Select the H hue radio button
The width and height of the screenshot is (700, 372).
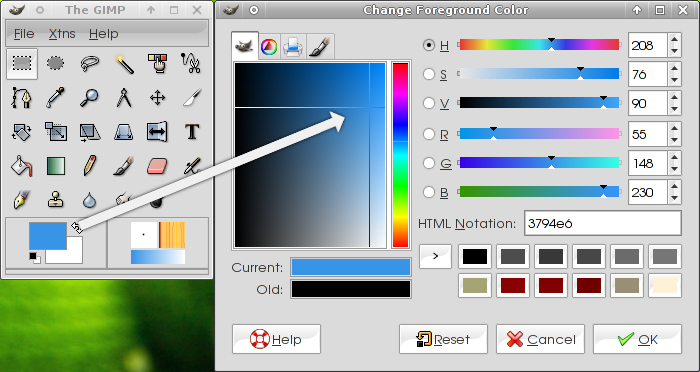[x=429, y=45]
